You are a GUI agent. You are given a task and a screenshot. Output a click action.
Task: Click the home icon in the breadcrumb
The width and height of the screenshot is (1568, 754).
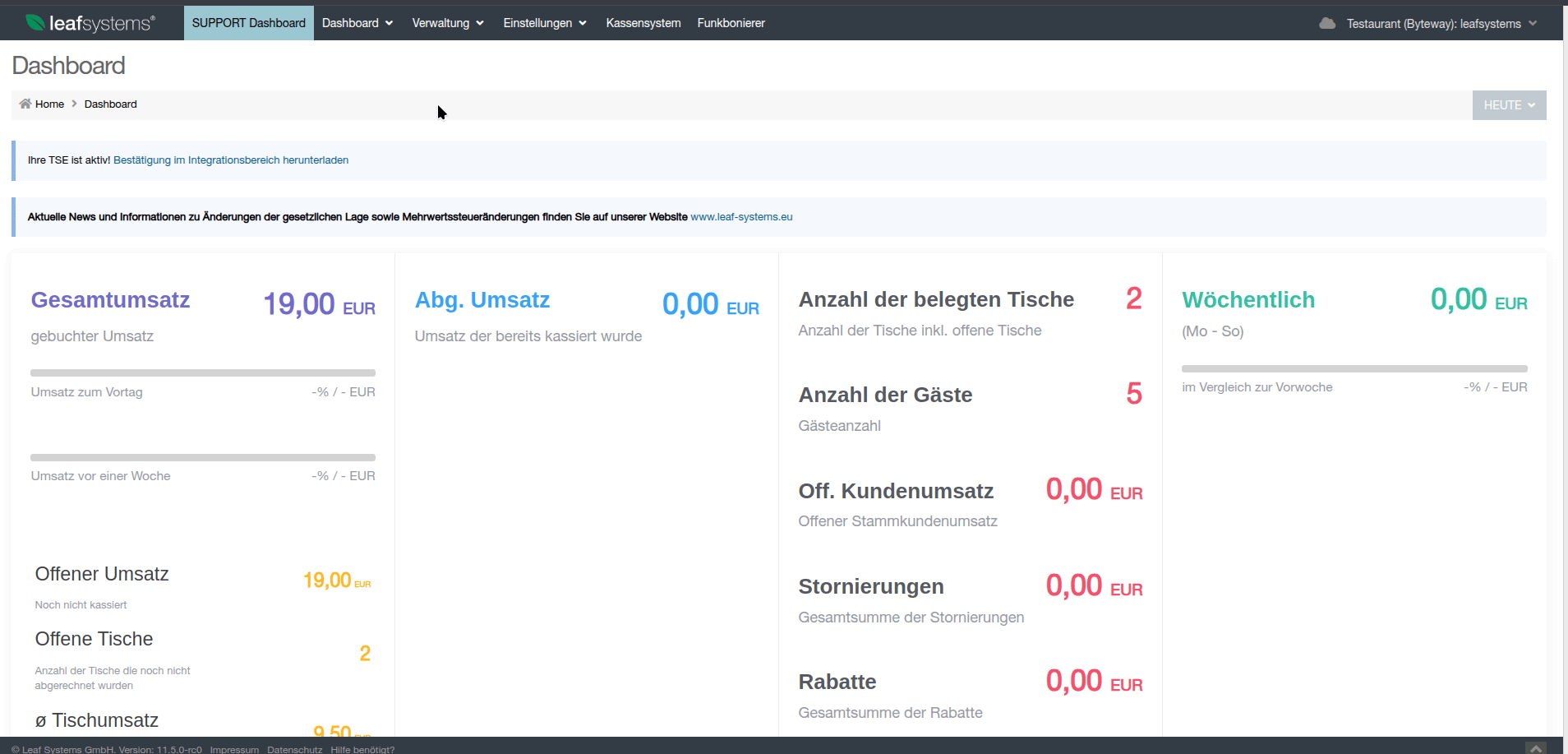tap(25, 104)
